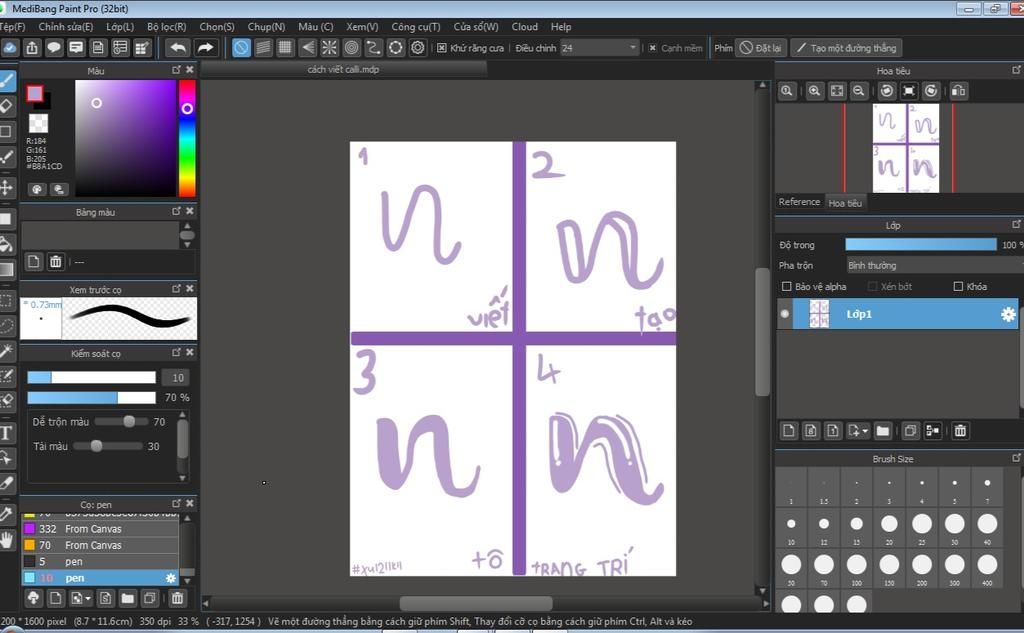The width and height of the screenshot is (1024, 633).
Task: Select the Bucket fill tool
Action: pyautogui.click(x=7, y=244)
